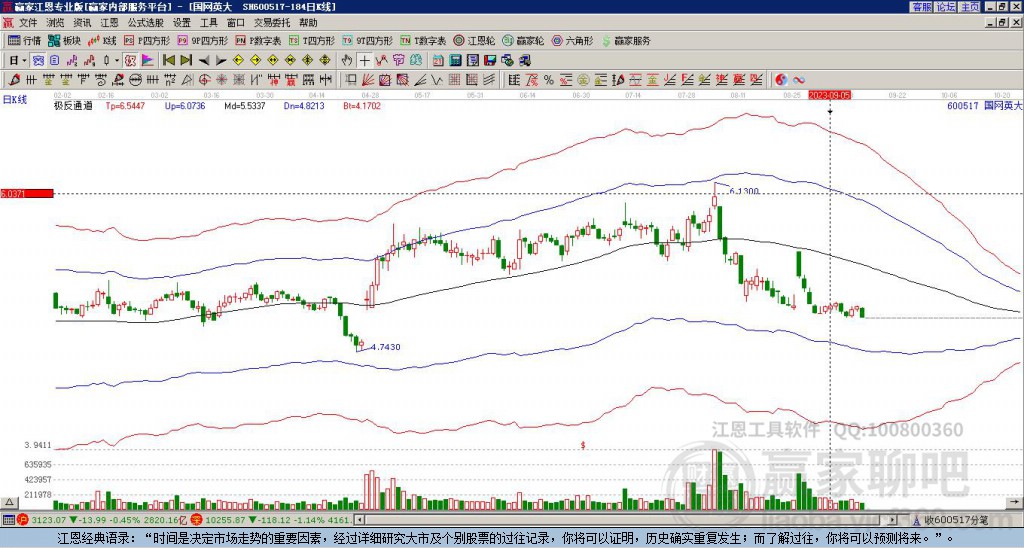Open the 公式选股 menu
Image resolution: width=1024 pixels, height=548 pixels.
tap(145, 23)
